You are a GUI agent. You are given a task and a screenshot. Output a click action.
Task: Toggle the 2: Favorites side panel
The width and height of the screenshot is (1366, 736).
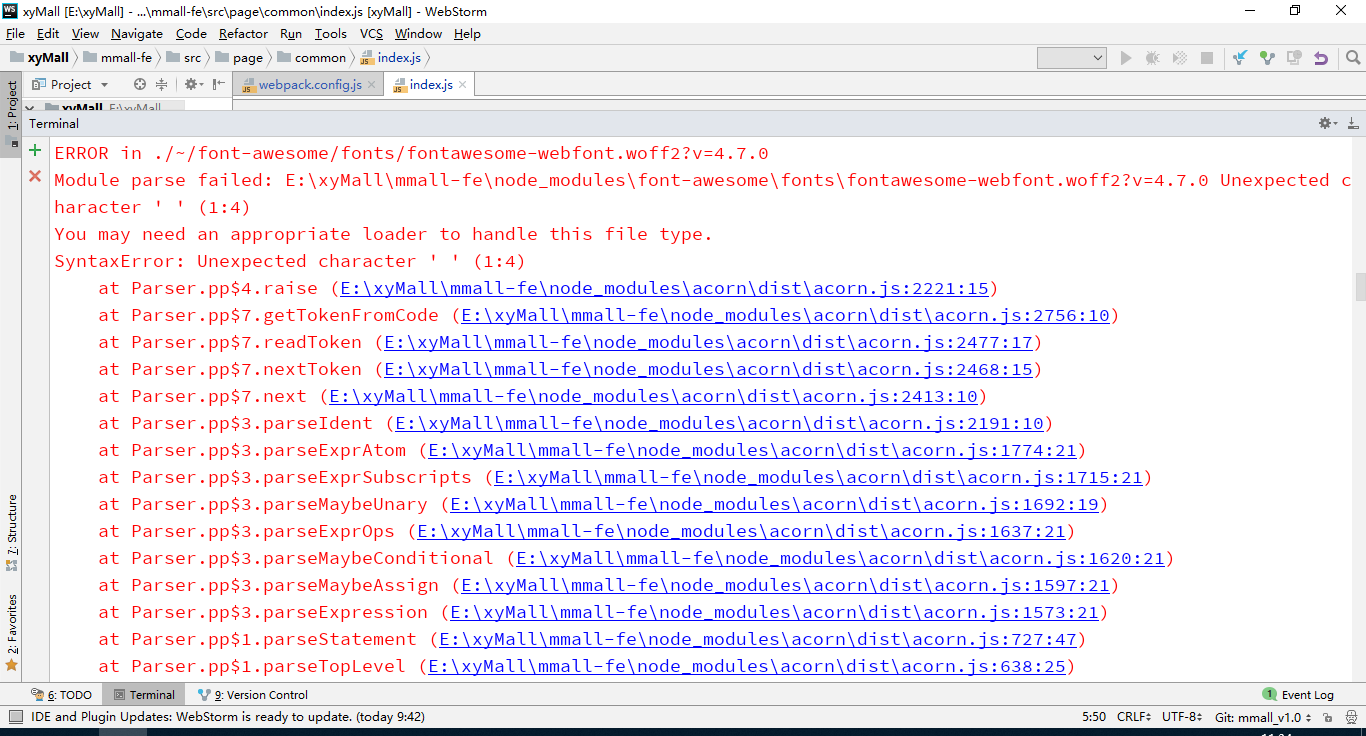pos(12,633)
